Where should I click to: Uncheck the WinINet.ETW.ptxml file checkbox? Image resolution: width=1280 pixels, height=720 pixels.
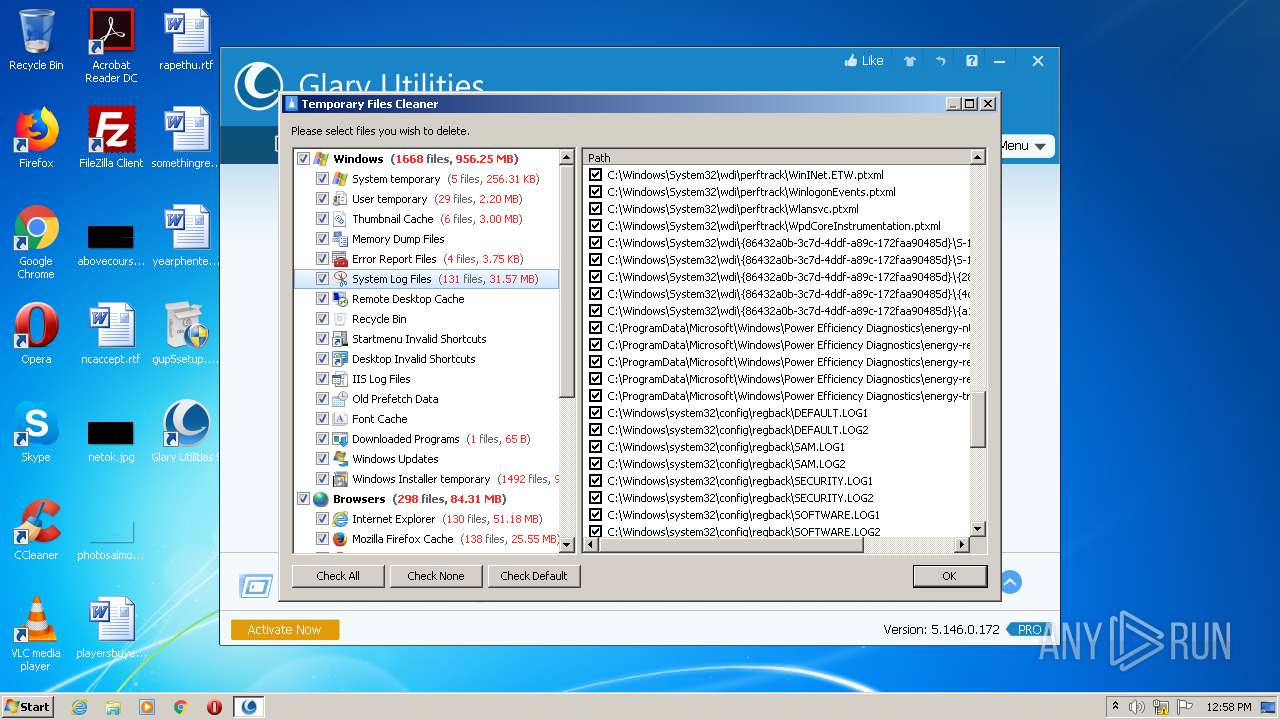596,175
